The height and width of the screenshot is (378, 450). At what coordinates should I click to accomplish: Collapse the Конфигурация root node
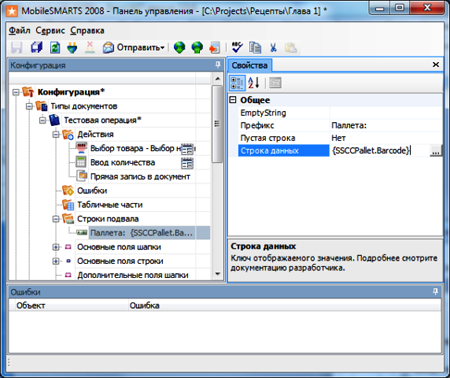pos(16,92)
